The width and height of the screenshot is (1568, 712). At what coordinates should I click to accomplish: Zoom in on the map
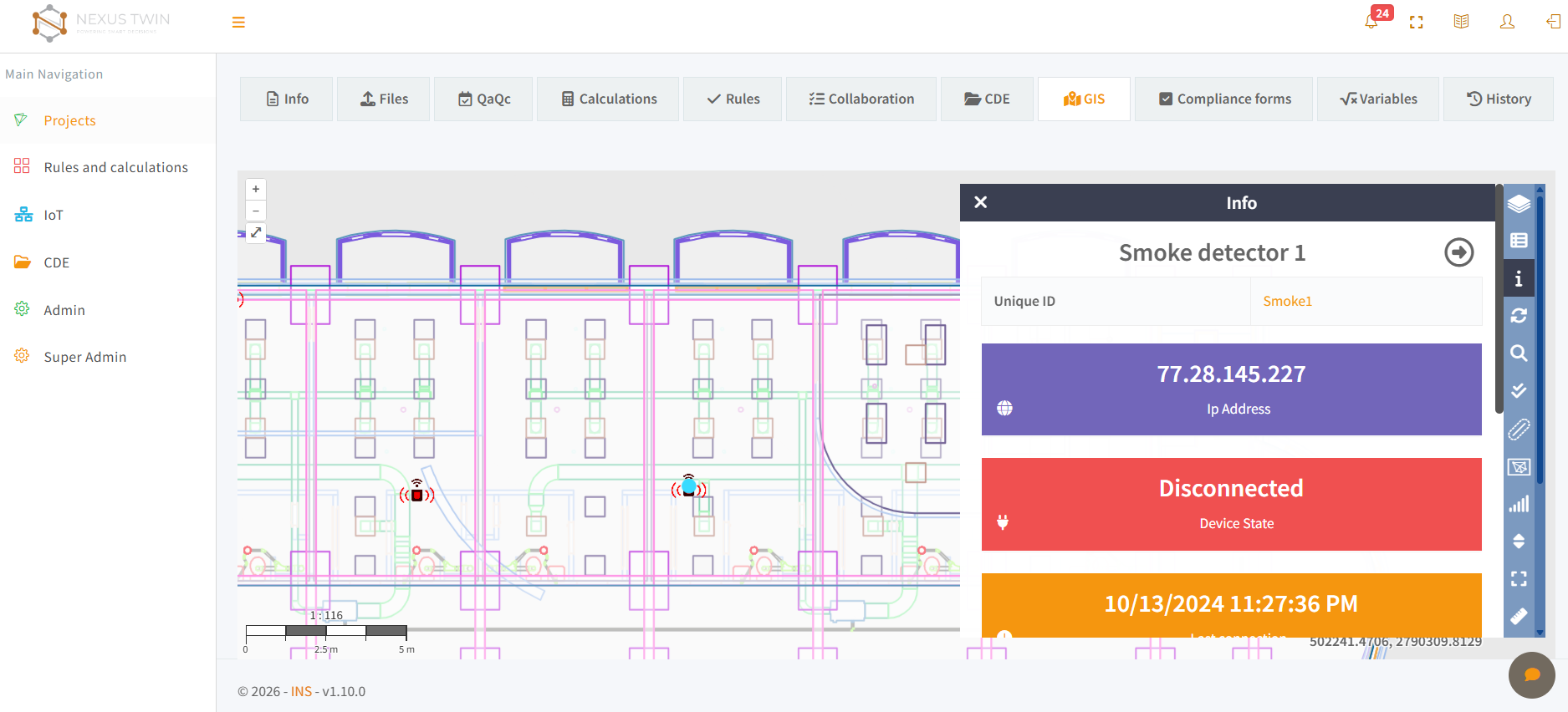[256, 189]
